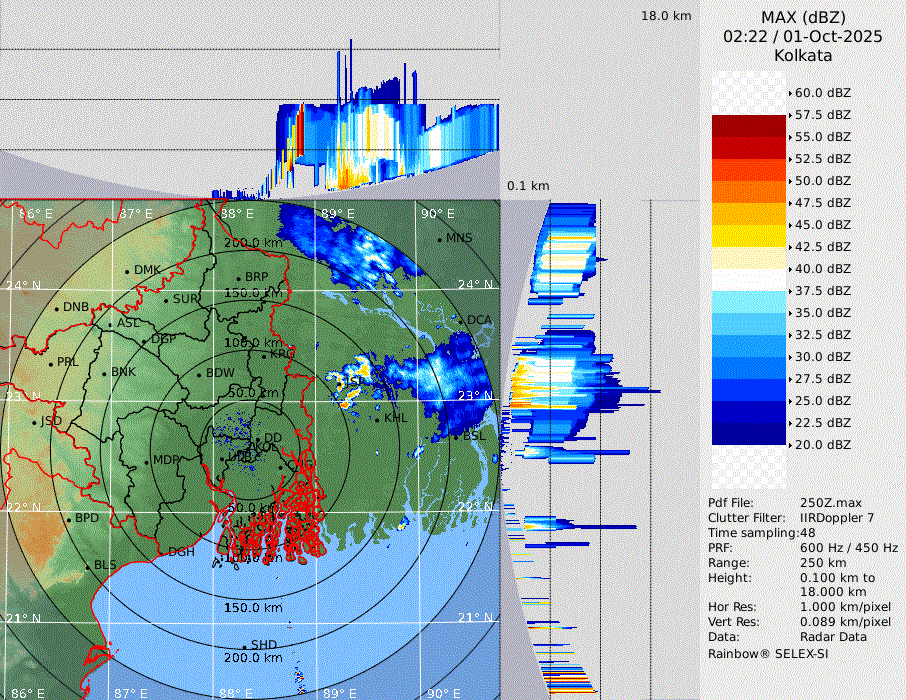This screenshot has width=906, height=700.
Task: Click the BRP station marker
Action: pos(238,277)
